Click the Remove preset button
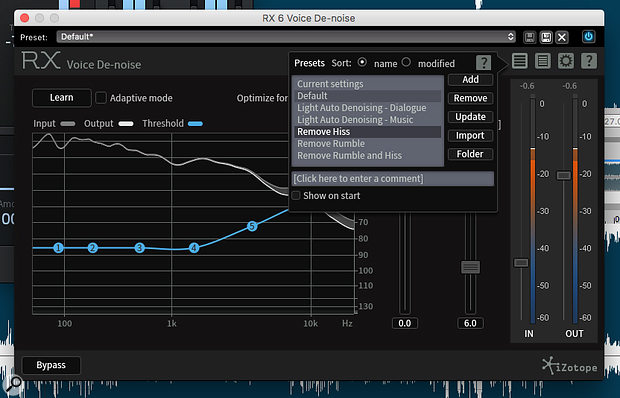 click(x=471, y=98)
